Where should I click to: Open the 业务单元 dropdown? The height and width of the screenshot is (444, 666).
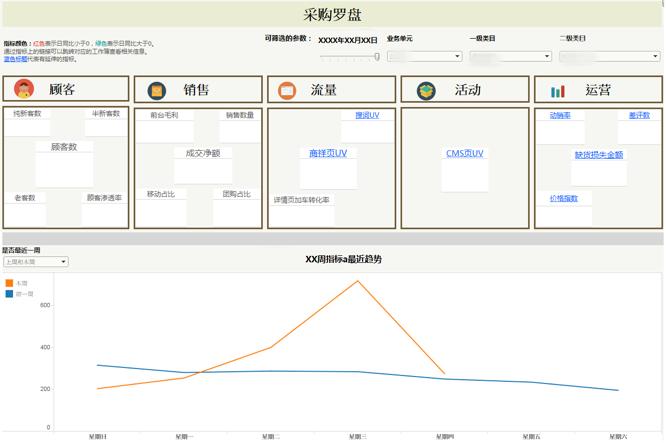(x=424, y=56)
